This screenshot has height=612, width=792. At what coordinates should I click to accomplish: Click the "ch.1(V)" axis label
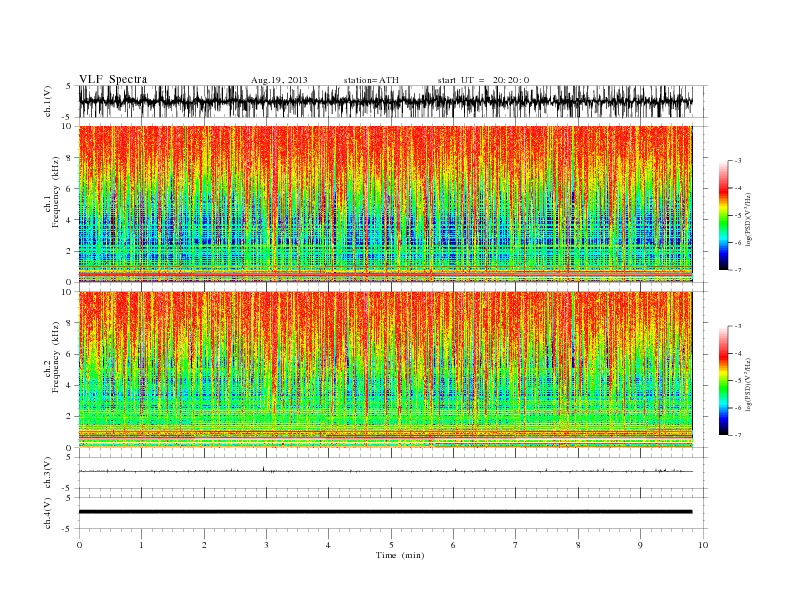(48, 101)
